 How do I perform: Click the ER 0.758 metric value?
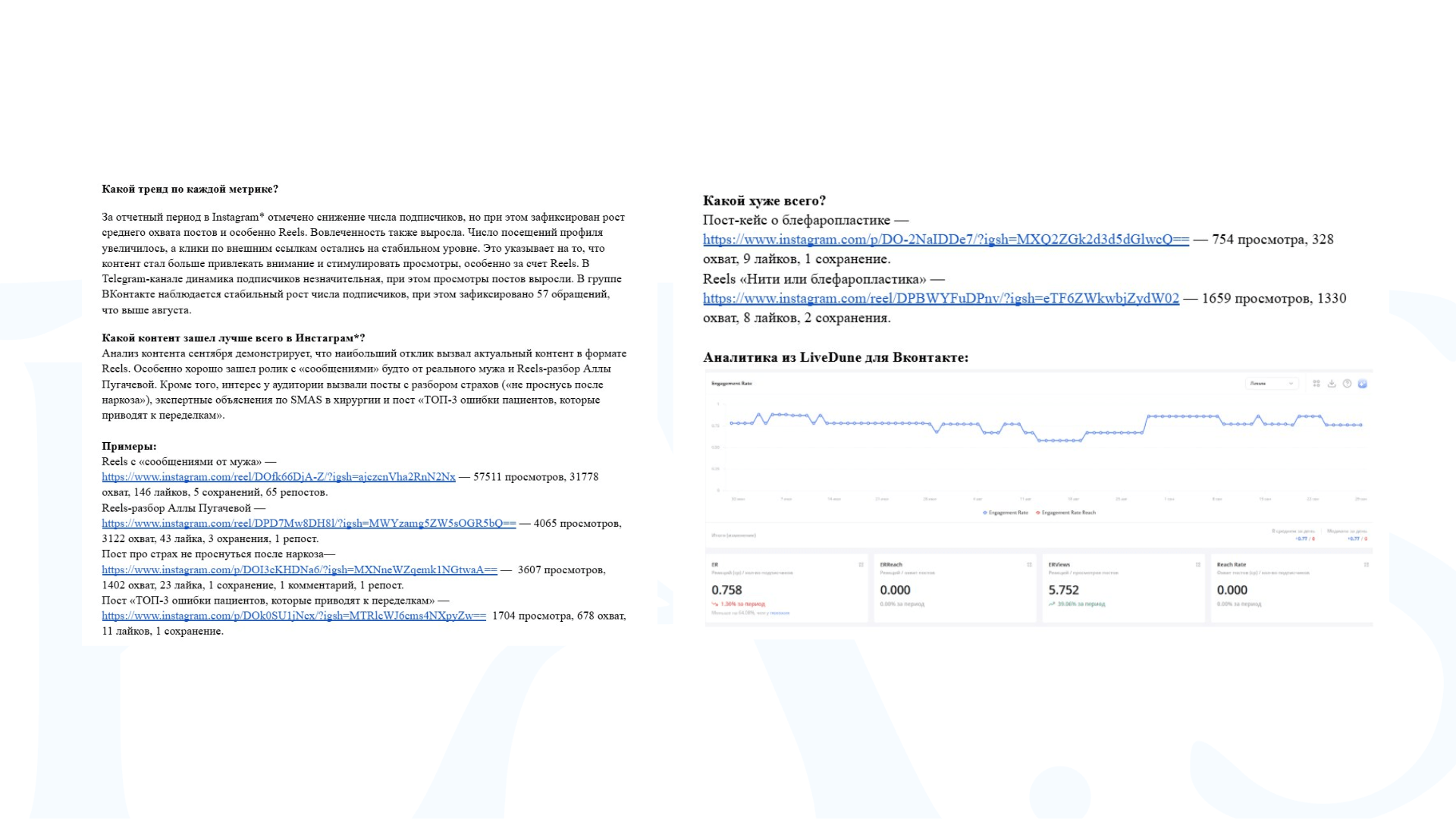[x=726, y=590]
